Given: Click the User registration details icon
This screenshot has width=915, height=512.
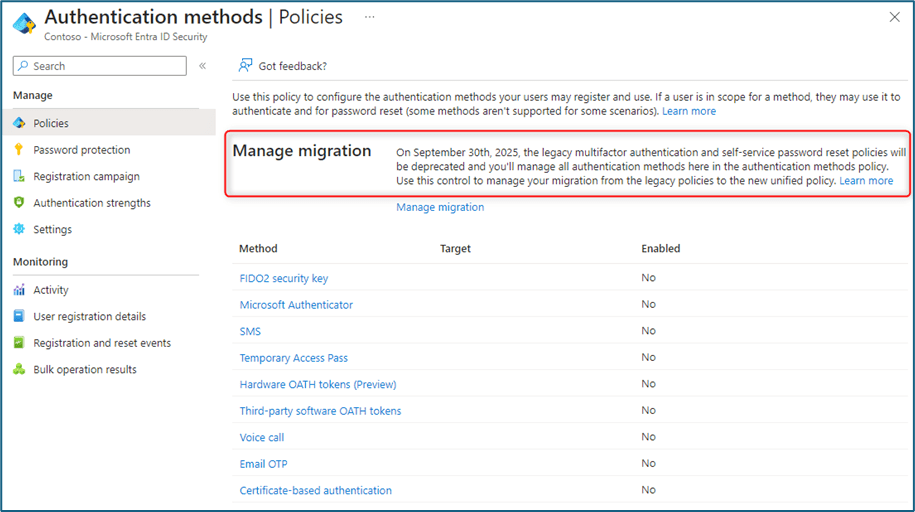Looking at the screenshot, I should click(19, 317).
